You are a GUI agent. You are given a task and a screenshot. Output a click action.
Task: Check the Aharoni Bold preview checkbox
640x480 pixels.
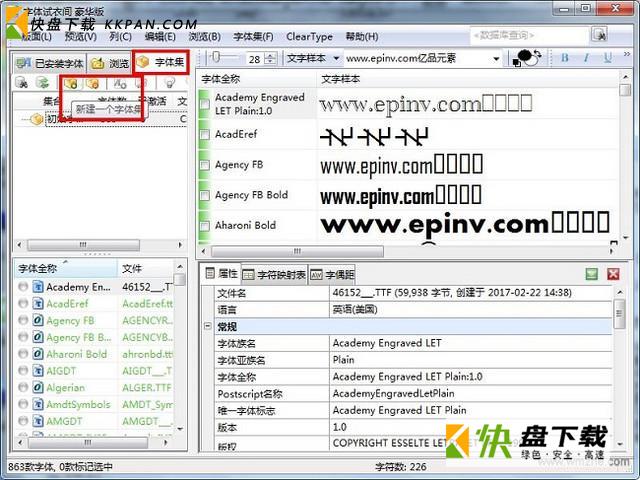[205, 225]
